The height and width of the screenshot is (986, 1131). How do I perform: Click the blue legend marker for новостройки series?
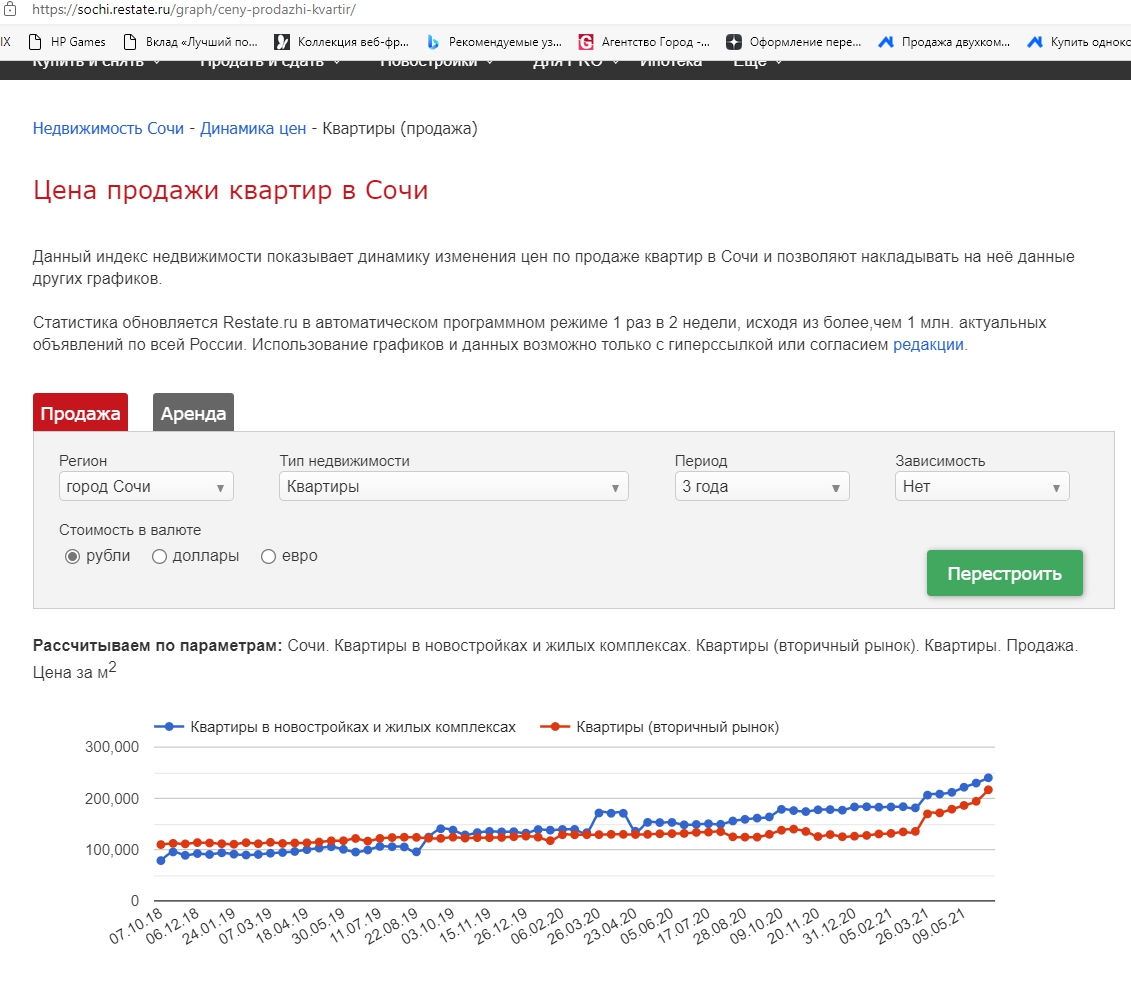tap(169, 727)
